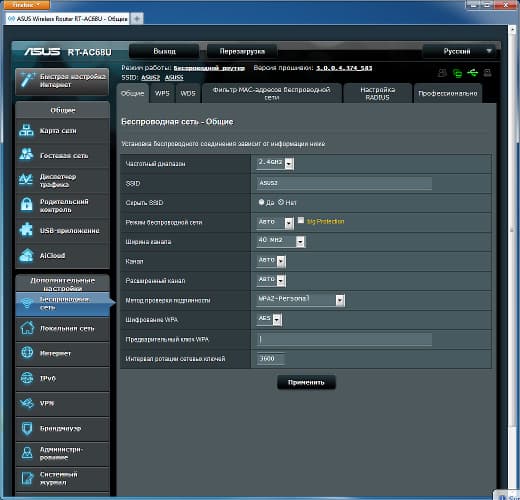
Task: Open USB application puzzle icon
Action: pyautogui.click(x=26, y=230)
